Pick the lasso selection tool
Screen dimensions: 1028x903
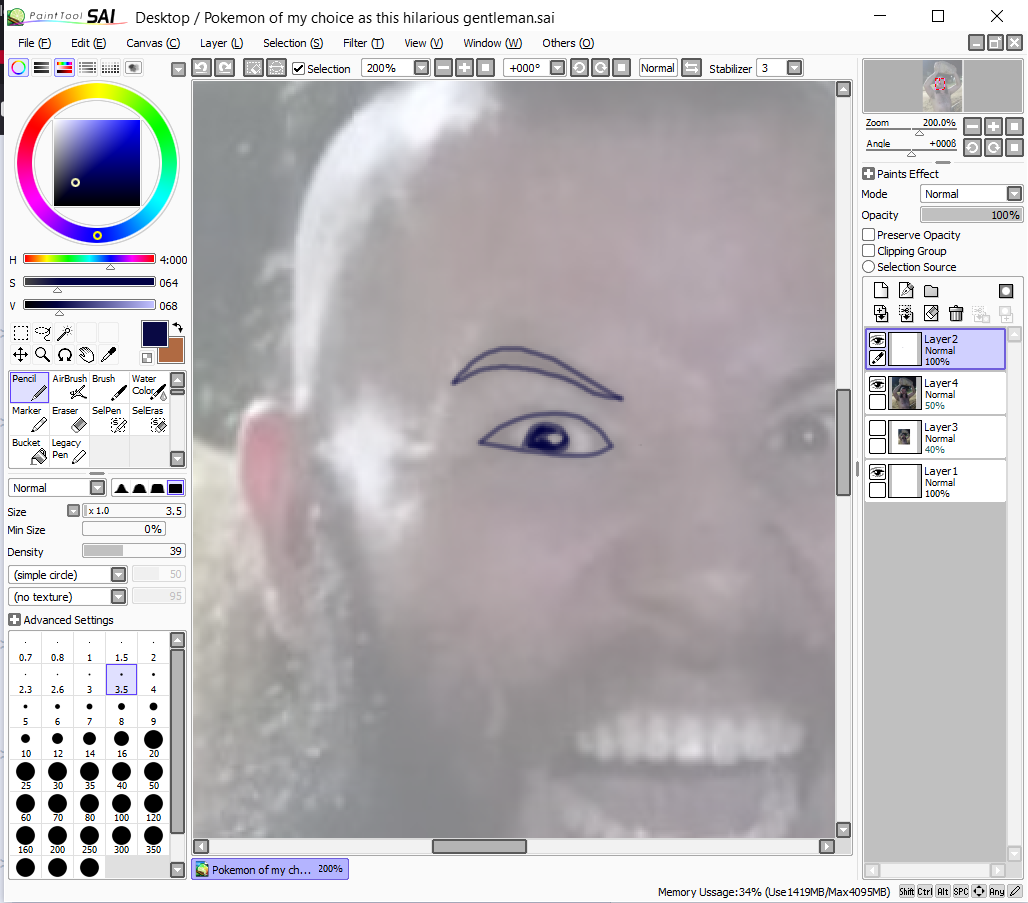tap(43, 333)
